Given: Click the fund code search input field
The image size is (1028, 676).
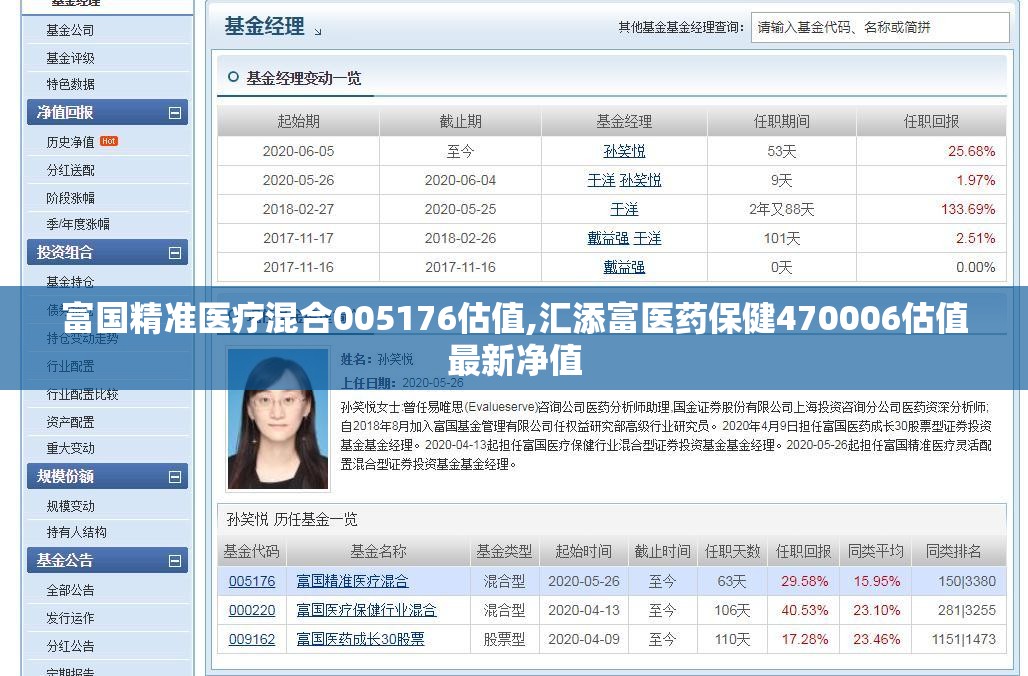Looking at the screenshot, I should tap(880, 28).
